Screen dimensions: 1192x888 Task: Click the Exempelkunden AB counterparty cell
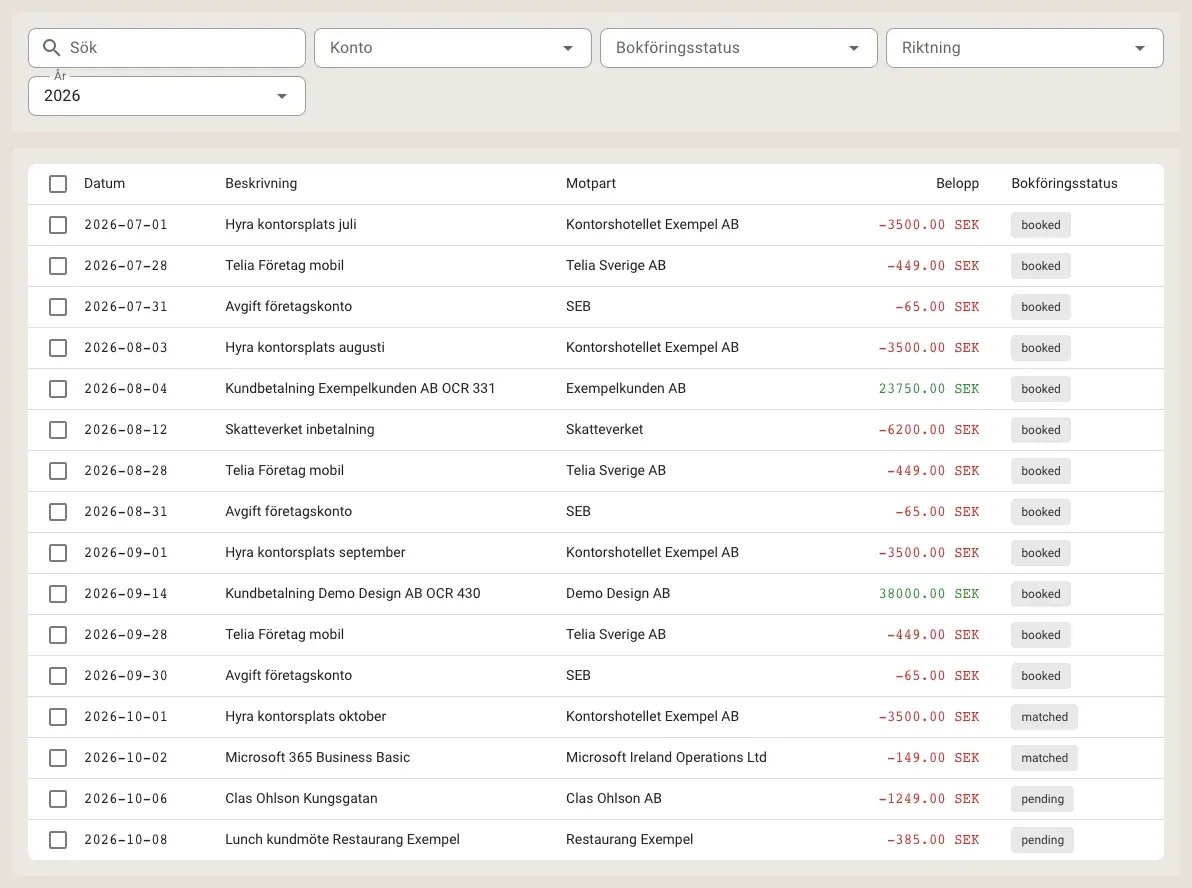(626, 388)
